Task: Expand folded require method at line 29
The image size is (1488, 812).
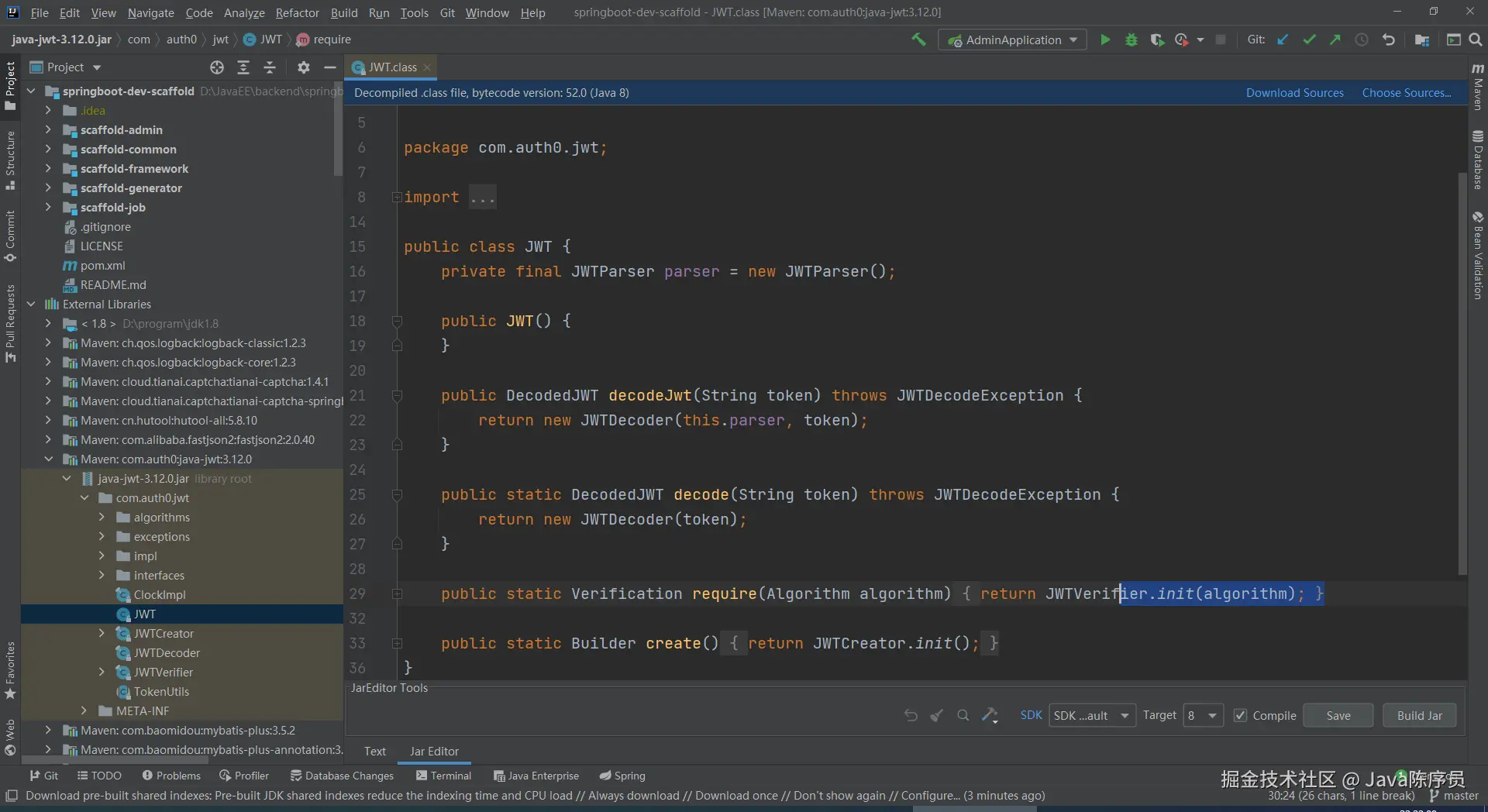Action: 397,594
